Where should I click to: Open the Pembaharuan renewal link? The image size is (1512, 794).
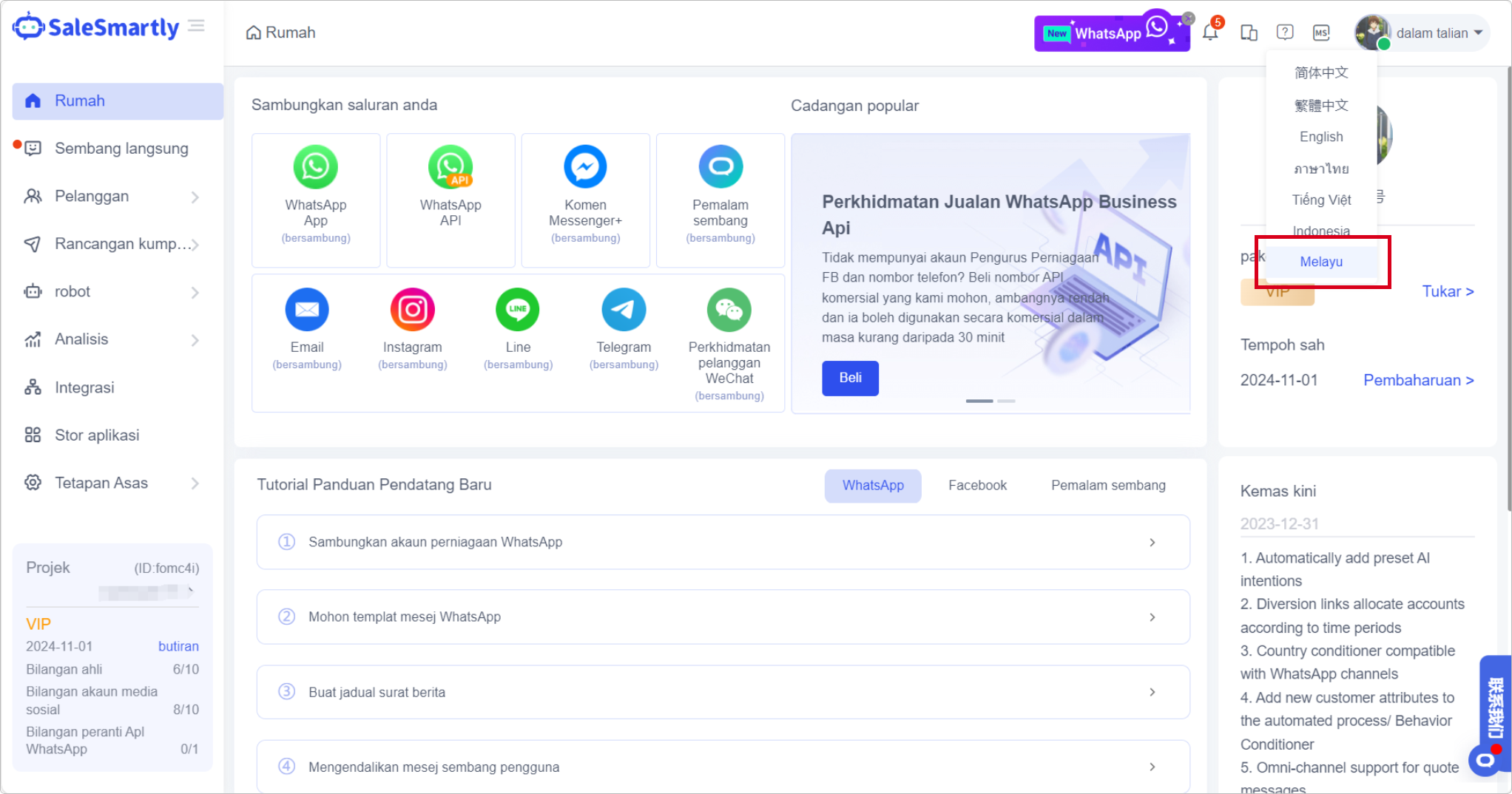[1418, 380]
